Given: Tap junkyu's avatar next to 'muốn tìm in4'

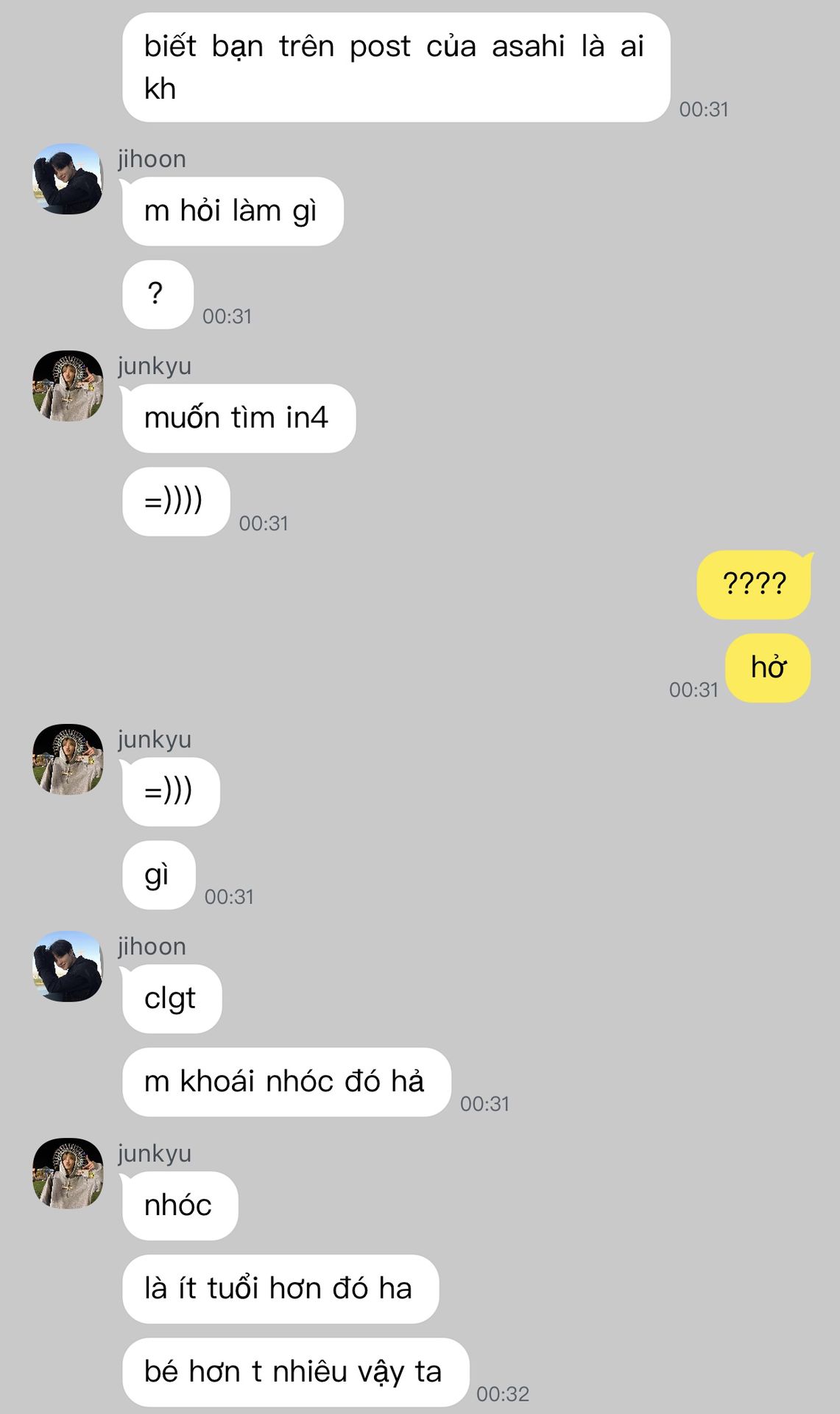Looking at the screenshot, I should coord(68,386).
